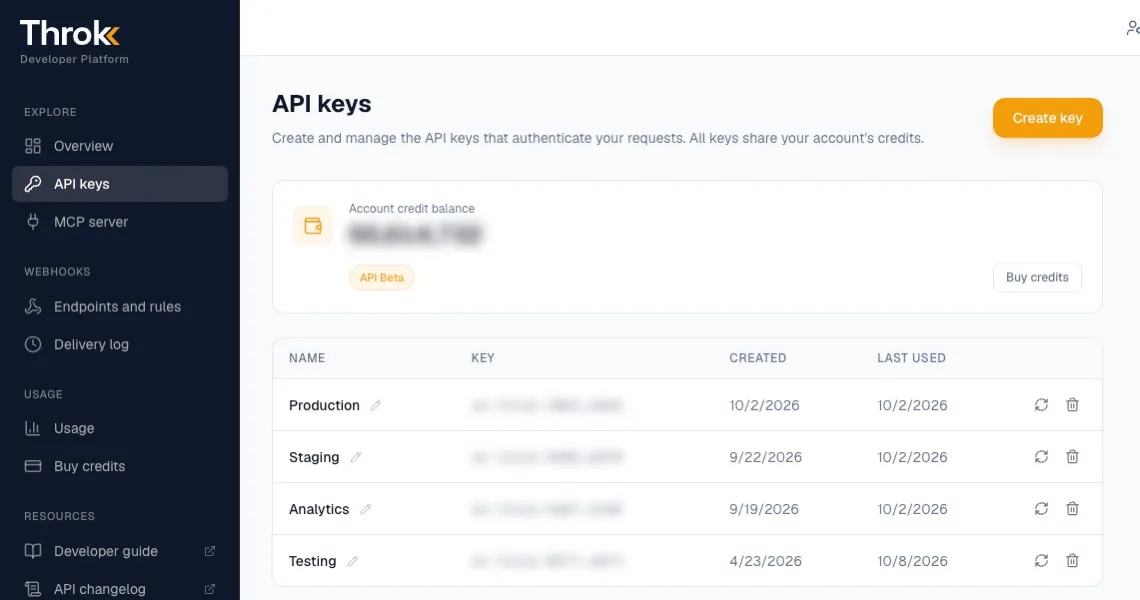Click the Overview grid icon
Viewport: 1140px width, 600px height.
coord(33,146)
